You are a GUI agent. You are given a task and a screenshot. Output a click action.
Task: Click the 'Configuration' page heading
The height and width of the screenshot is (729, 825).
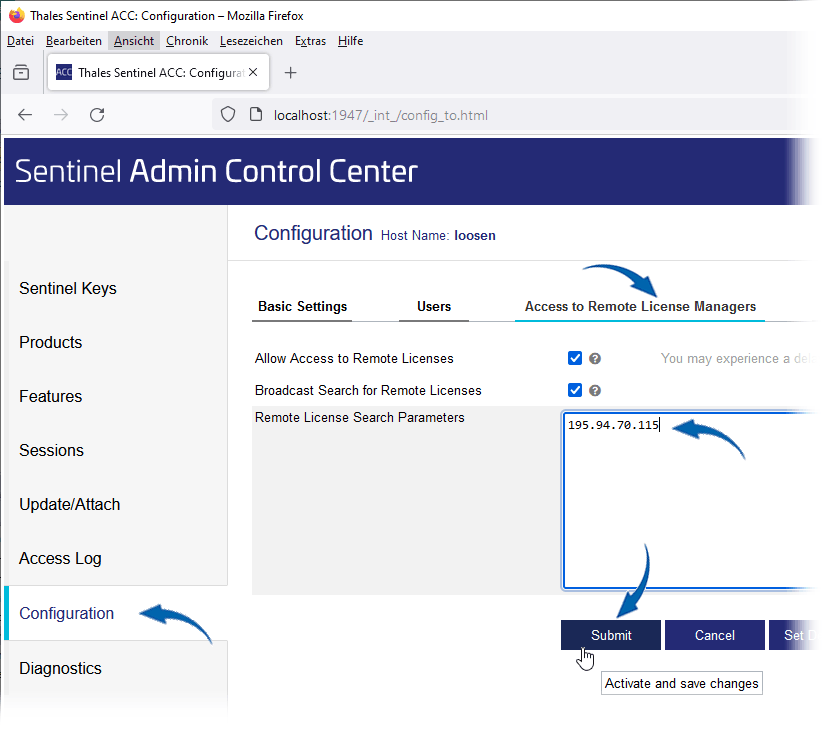313,233
